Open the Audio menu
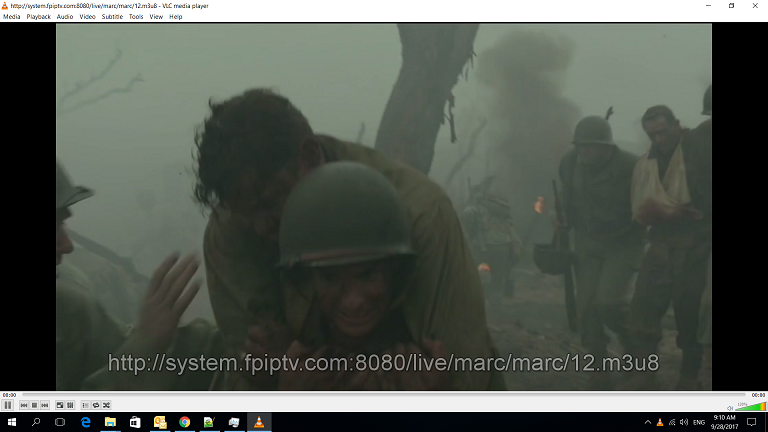Viewport: 768px width, 432px height. (65, 17)
